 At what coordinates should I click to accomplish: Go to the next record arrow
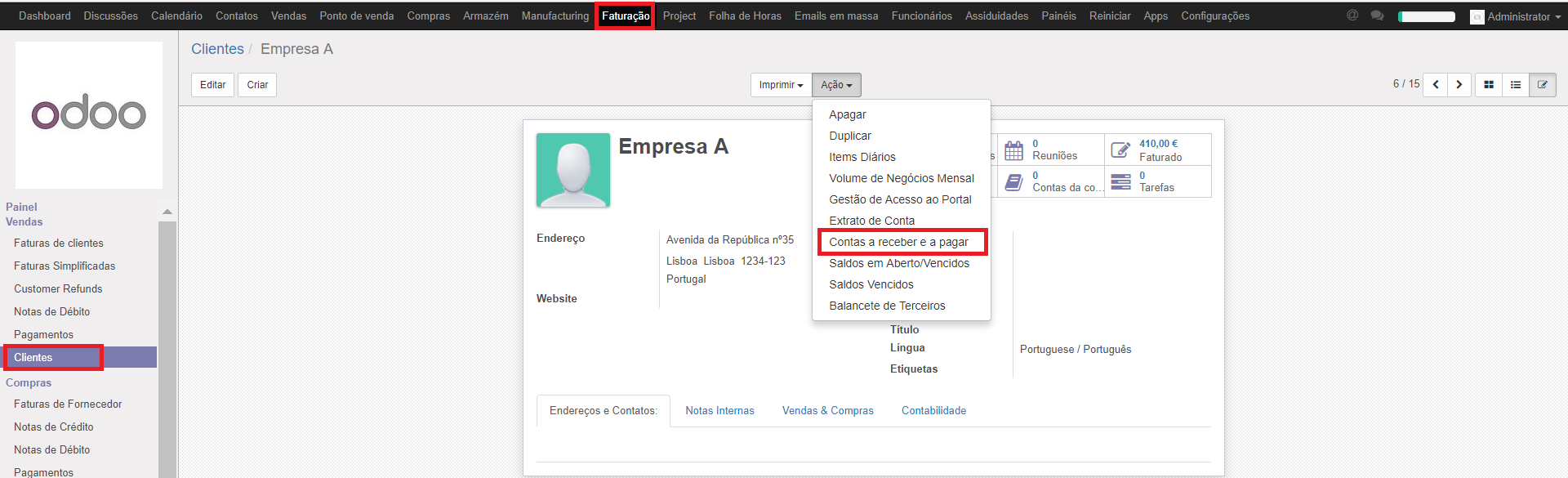coord(1459,85)
